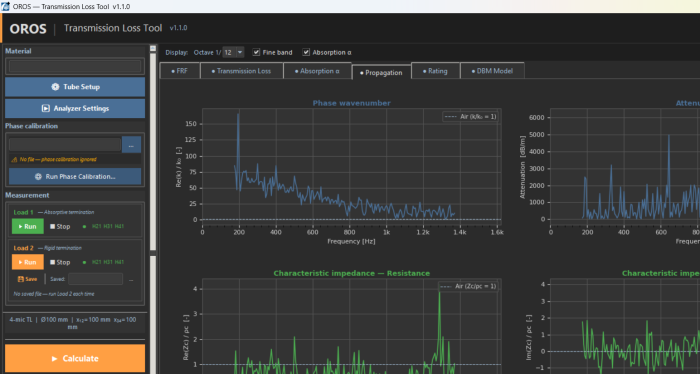The width and height of the screenshot is (700, 374).
Task: Click the left panel vertical scrollbar
Action: coord(153,152)
